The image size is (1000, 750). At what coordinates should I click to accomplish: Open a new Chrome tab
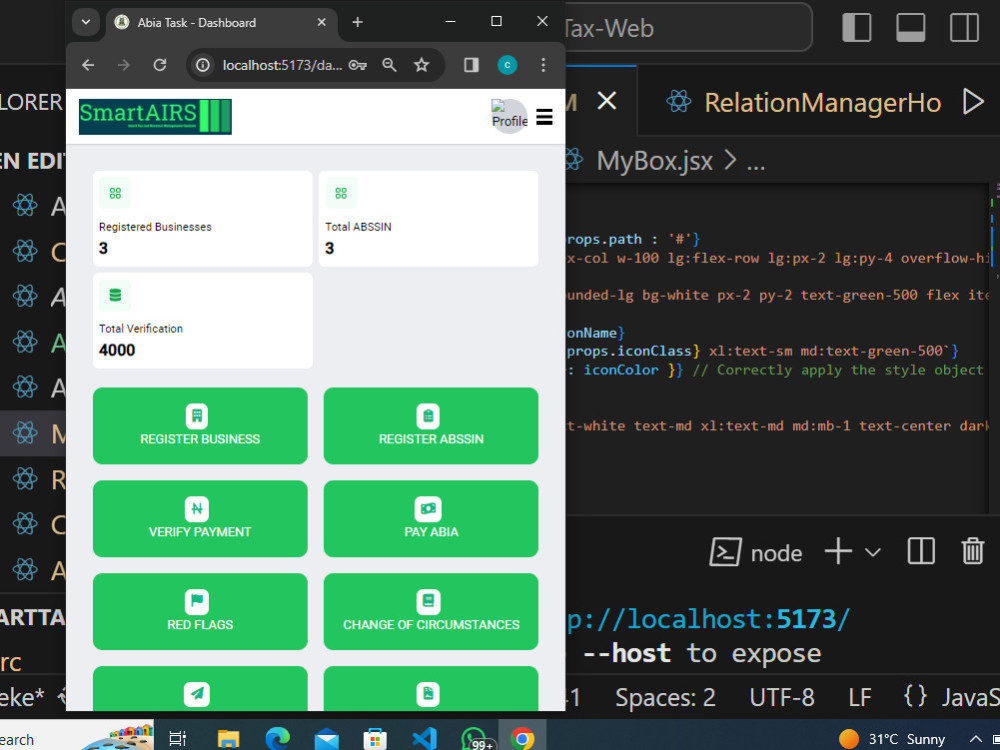[358, 22]
